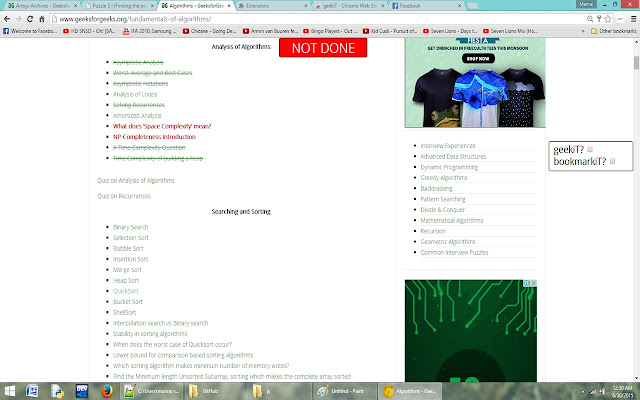The height and width of the screenshot is (400, 640).
Task: Open 'Amortized Analysis' link
Action: [137, 116]
